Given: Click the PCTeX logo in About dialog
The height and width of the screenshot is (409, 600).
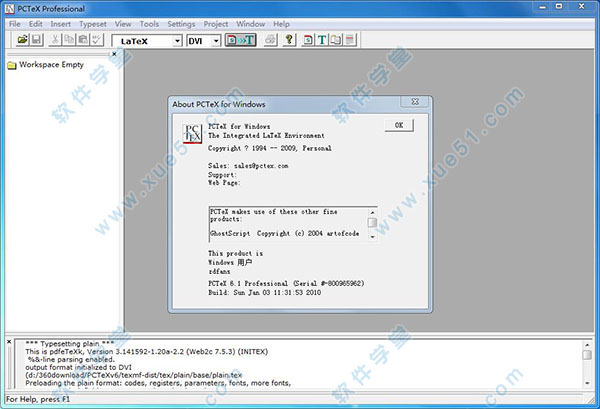Looking at the screenshot, I should (x=192, y=134).
